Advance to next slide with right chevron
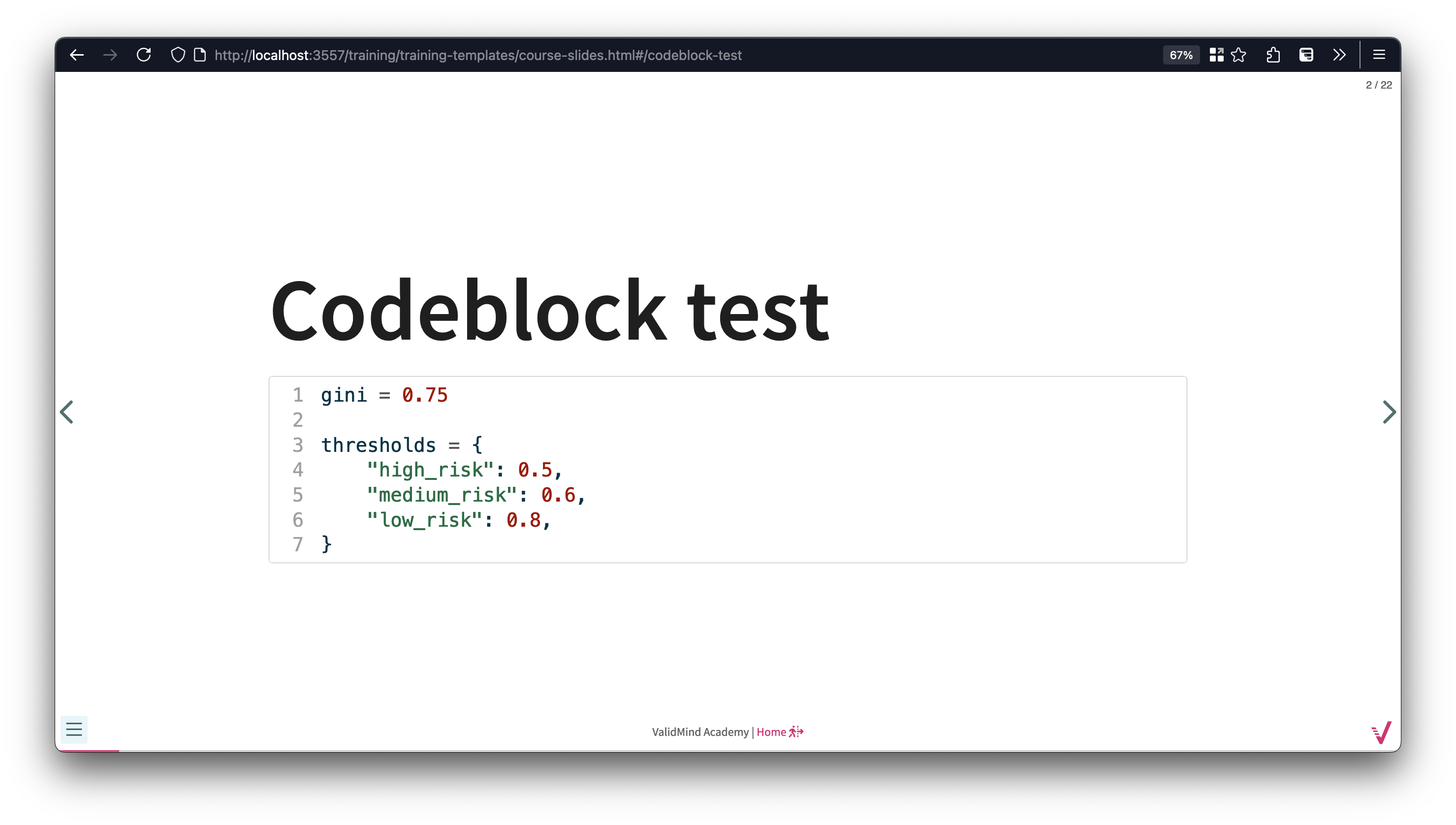1456x825 pixels. pyautogui.click(x=1389, y=412)
